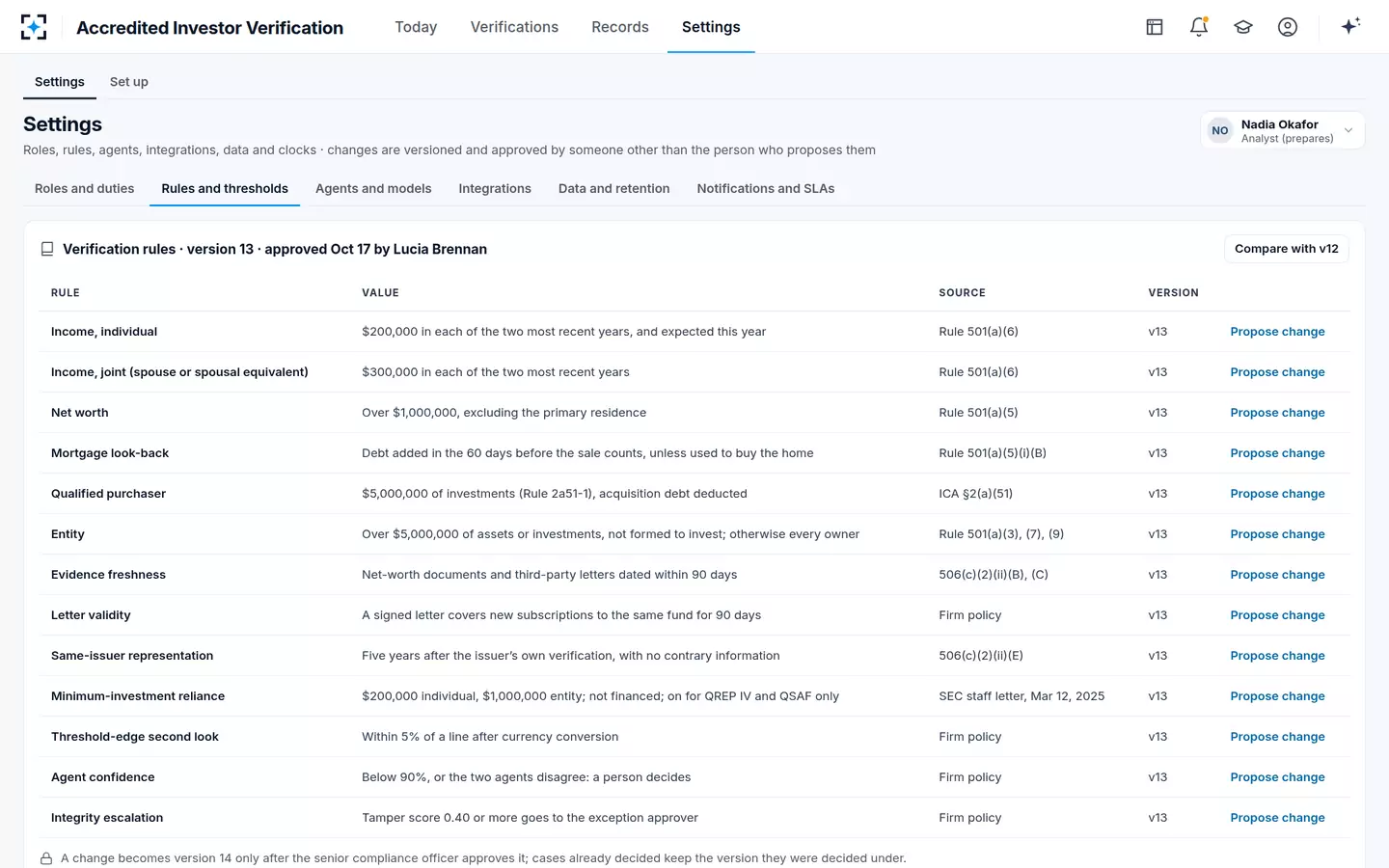The image size is (1389, 868).
Task: Propose change for Evidence freshness rule
Action: click(x=1278, y=575)
